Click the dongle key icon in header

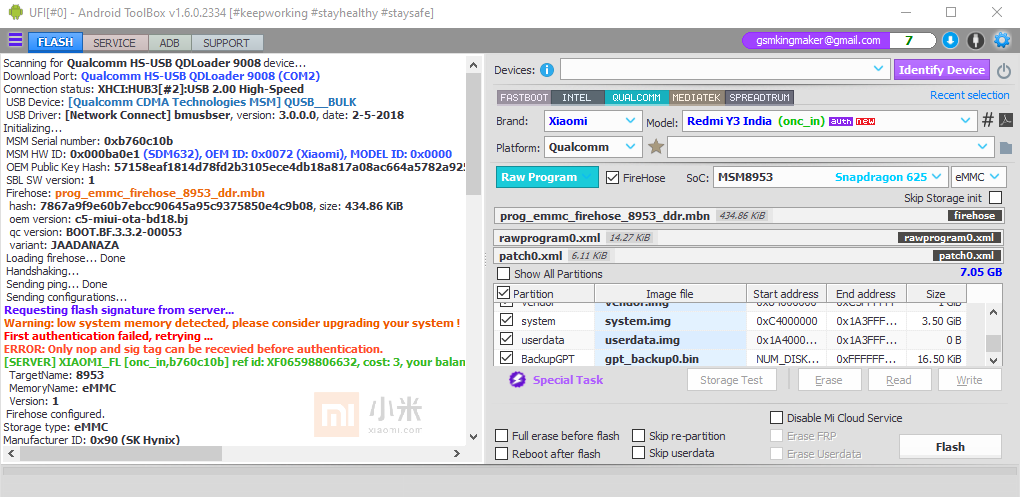[x=975, y=41]
